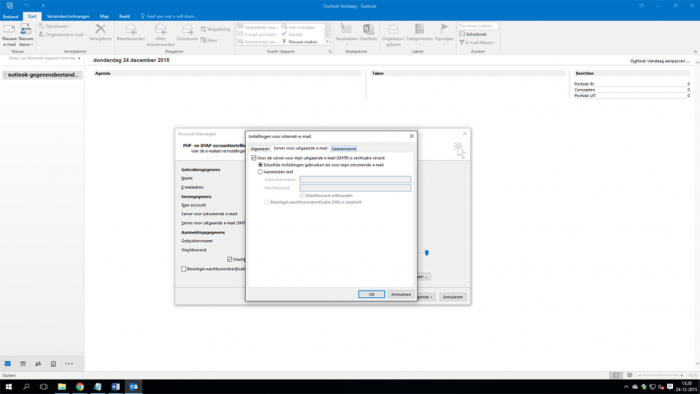Switch to the Algemeen tab
Screen dimensions: 700x394
(260, 149)
